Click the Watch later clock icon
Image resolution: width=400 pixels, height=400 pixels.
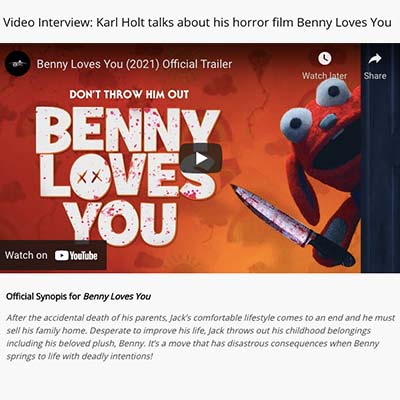pyautogui.click(x=324, y=59)
